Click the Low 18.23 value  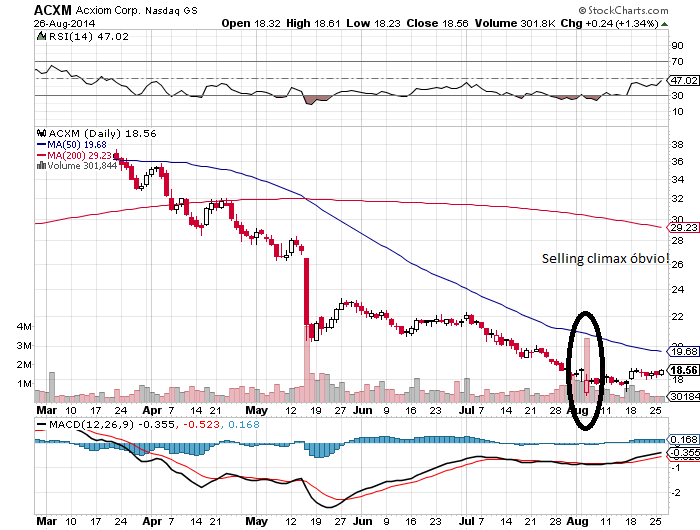click(373, 24)
